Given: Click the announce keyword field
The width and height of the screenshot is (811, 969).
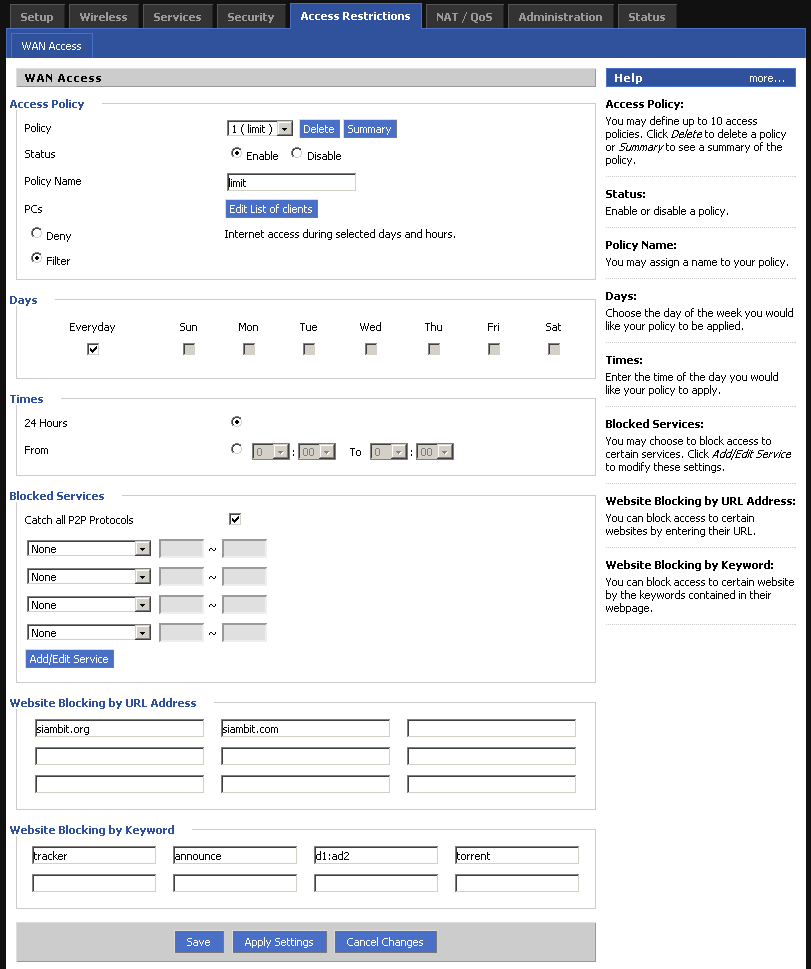Looking at the screenshot, I should click(x=235, y=855).
